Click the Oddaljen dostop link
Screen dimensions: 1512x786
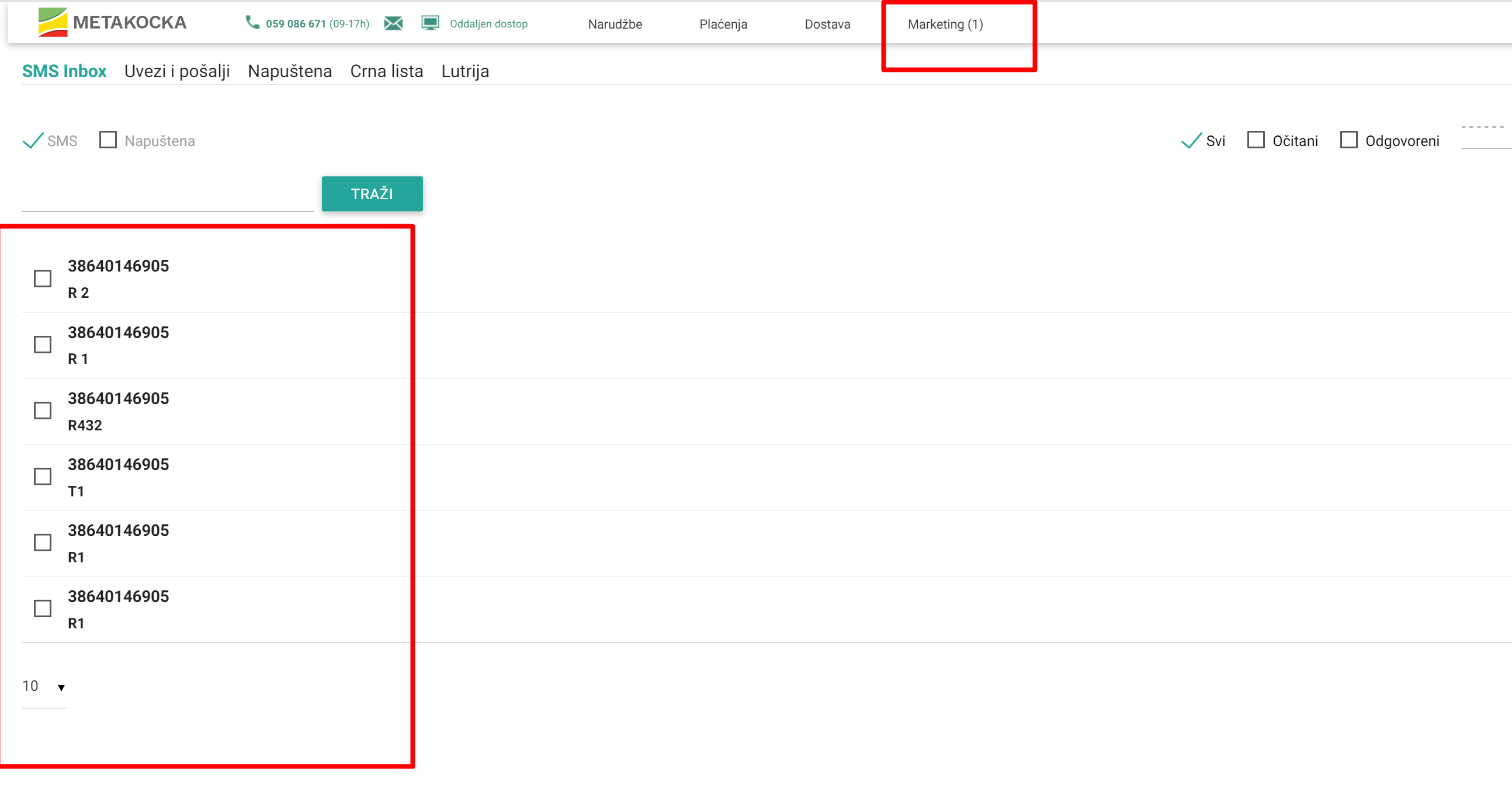click(x=488, y=24)
